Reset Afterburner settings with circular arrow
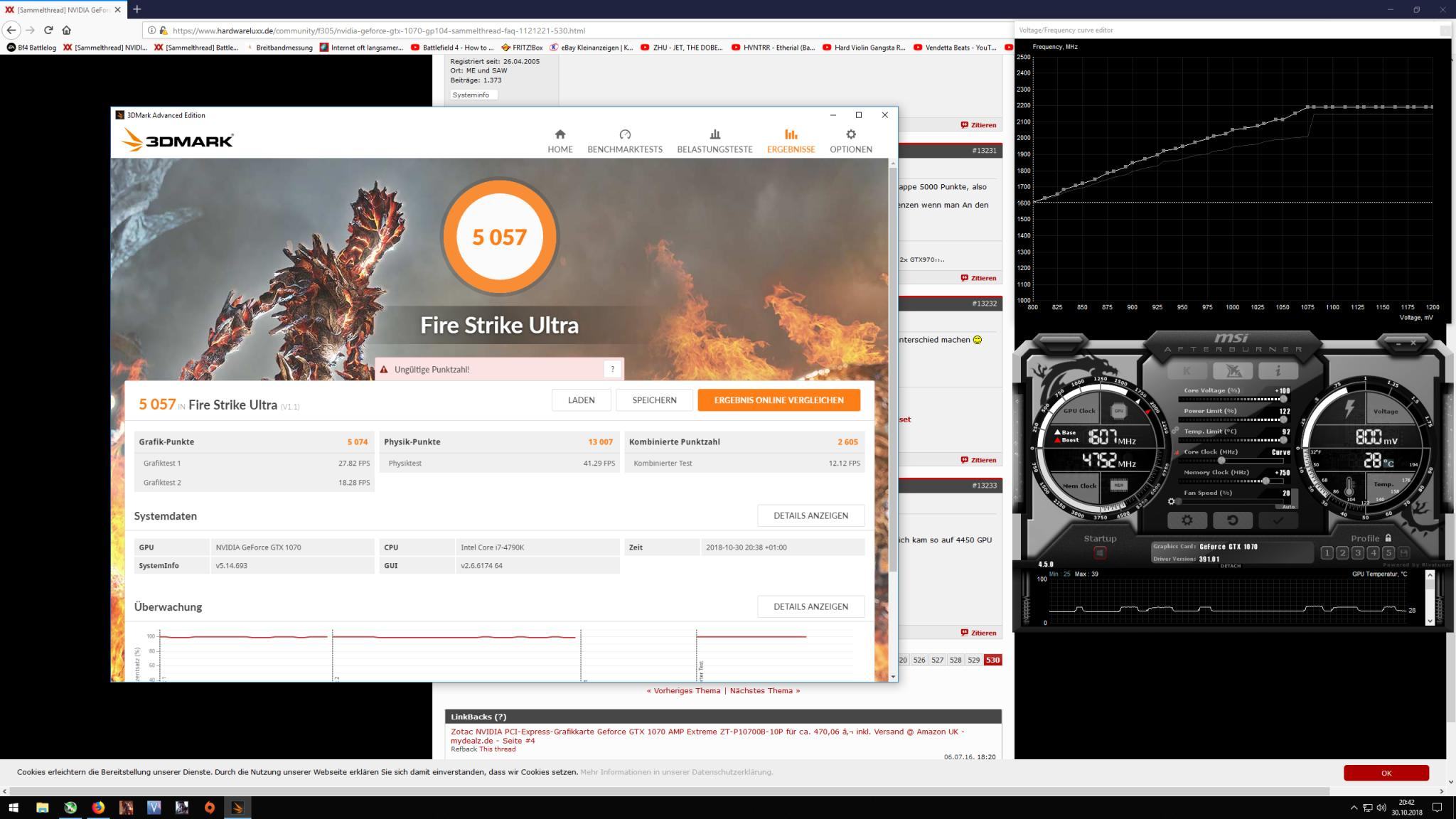 (1232, 520)
